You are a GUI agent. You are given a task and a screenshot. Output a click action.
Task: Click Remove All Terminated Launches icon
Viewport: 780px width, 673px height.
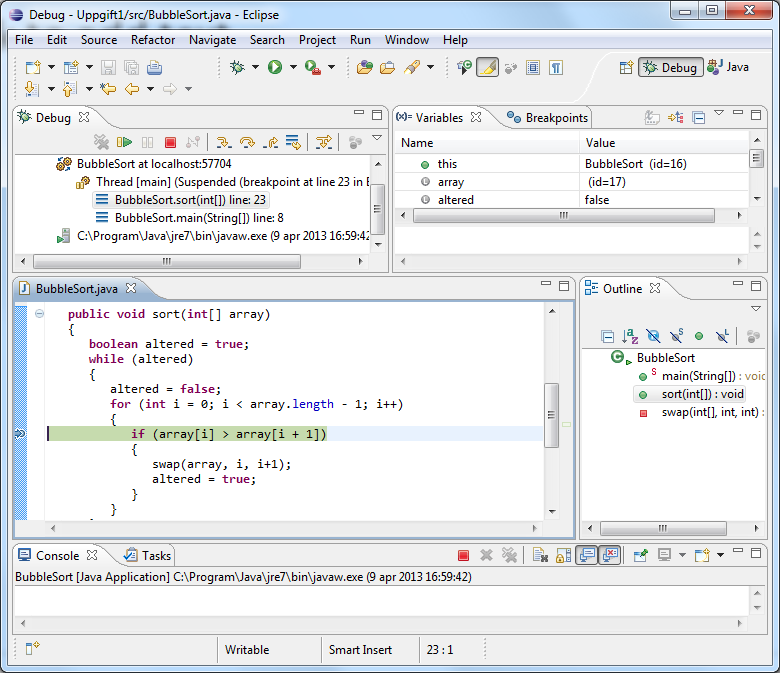(101, 143)
